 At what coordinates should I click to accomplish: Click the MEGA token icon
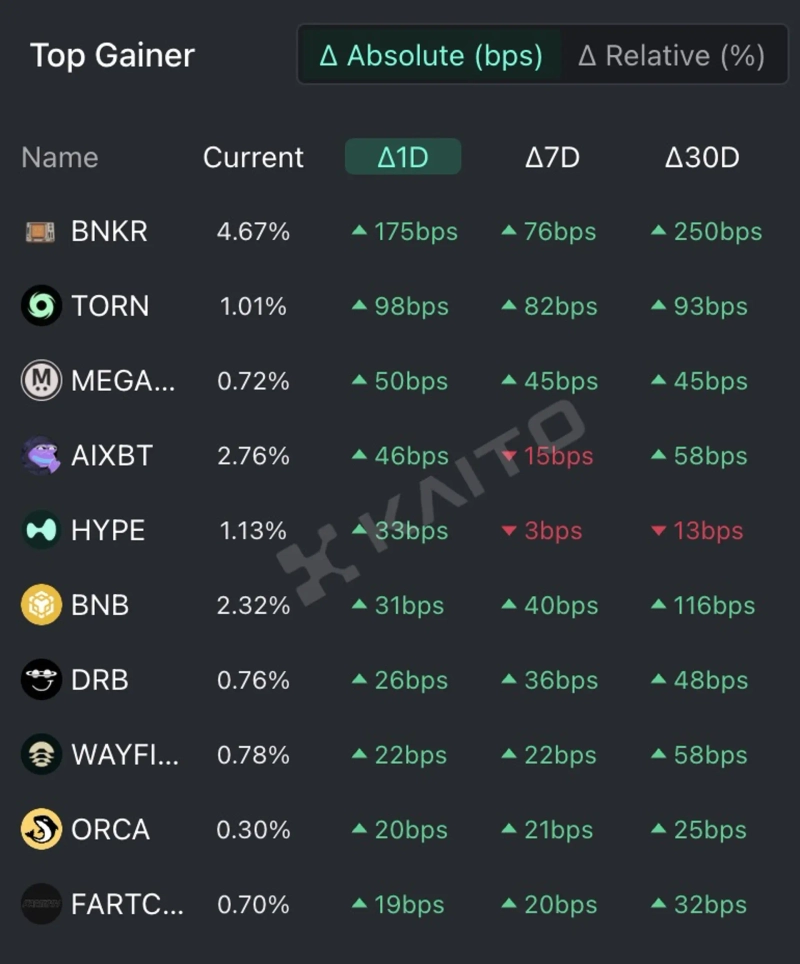41,381
